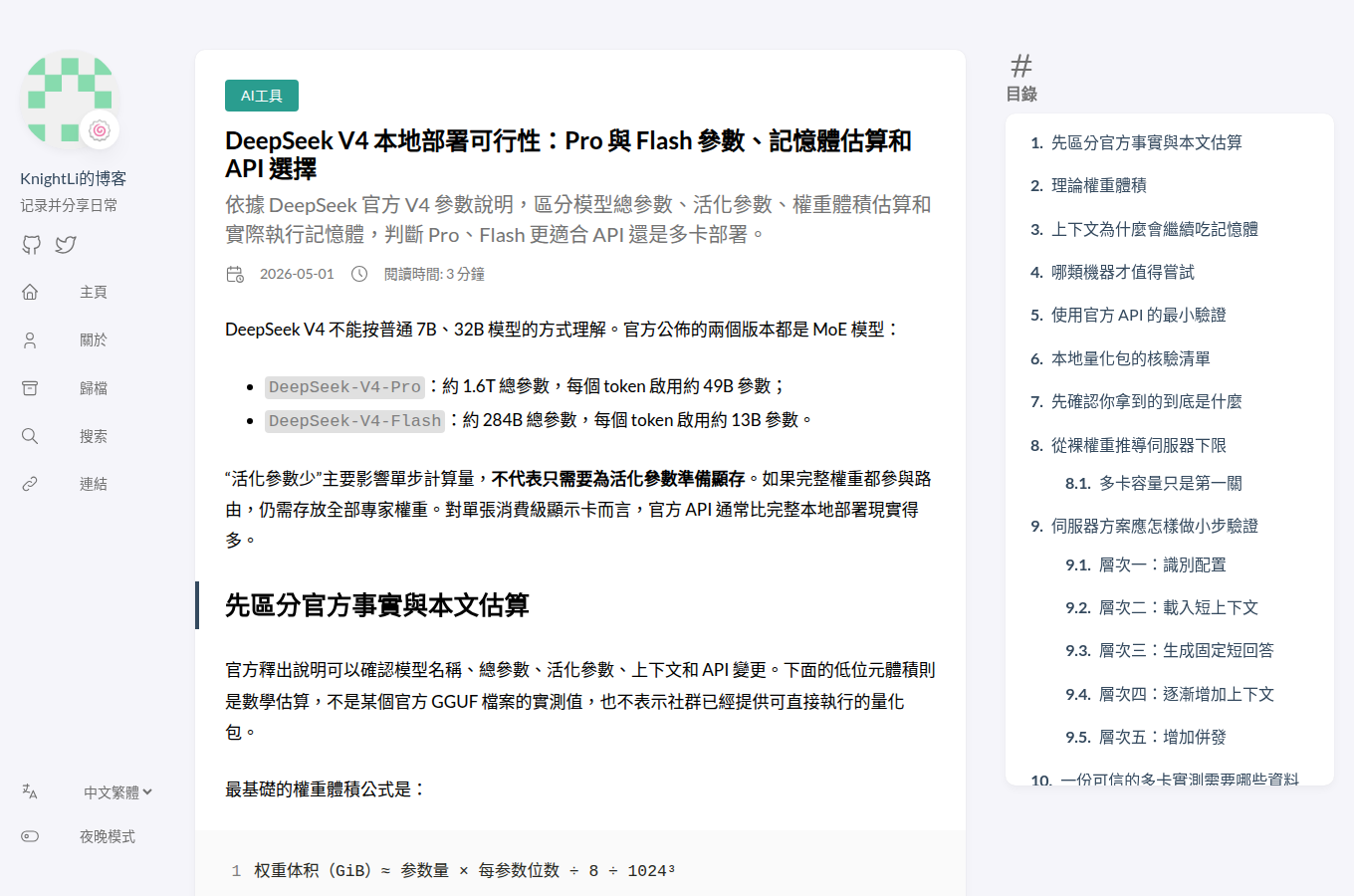Jump to 9.3 層次三：生成固定短回答

[x=1187, y=650]
